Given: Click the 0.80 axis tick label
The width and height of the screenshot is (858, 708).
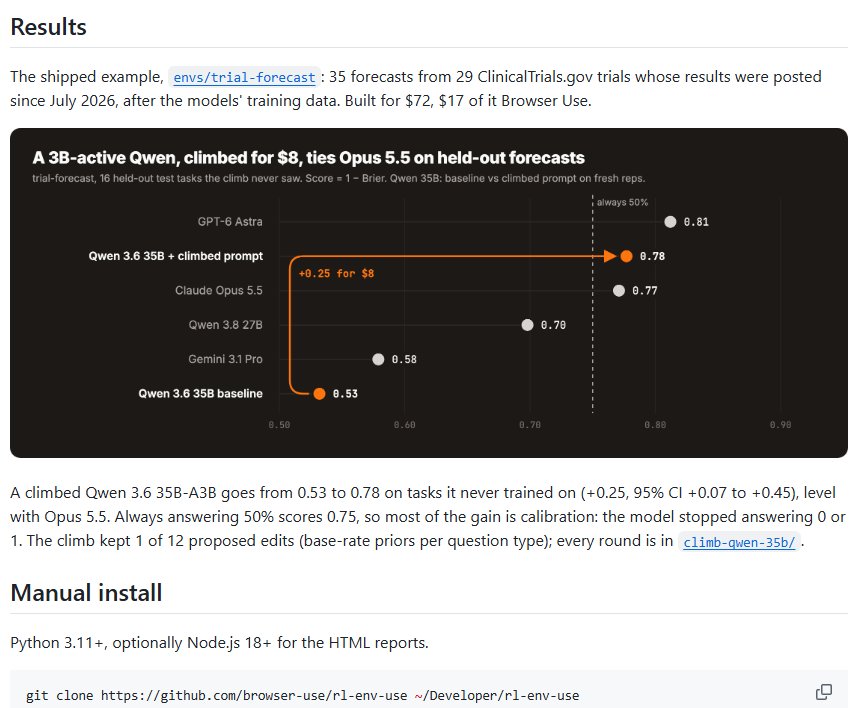Looking at the screenshot, I should [655, 425].
